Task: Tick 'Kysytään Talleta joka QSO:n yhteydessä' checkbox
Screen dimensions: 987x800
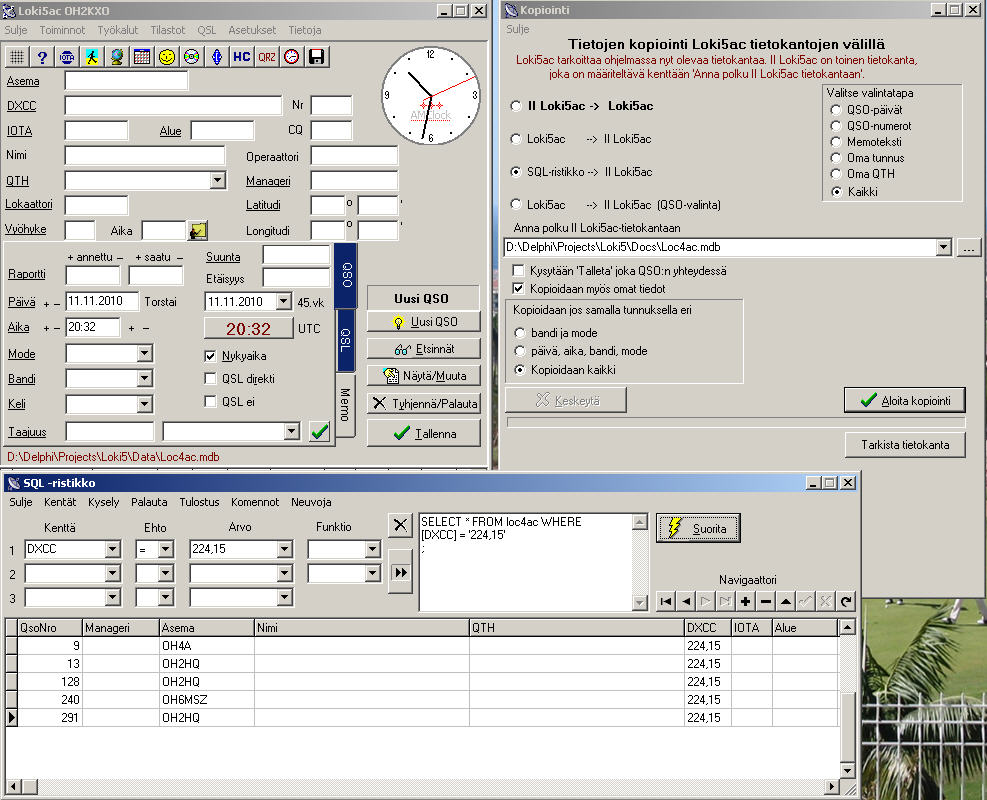Action: point(518,271)
